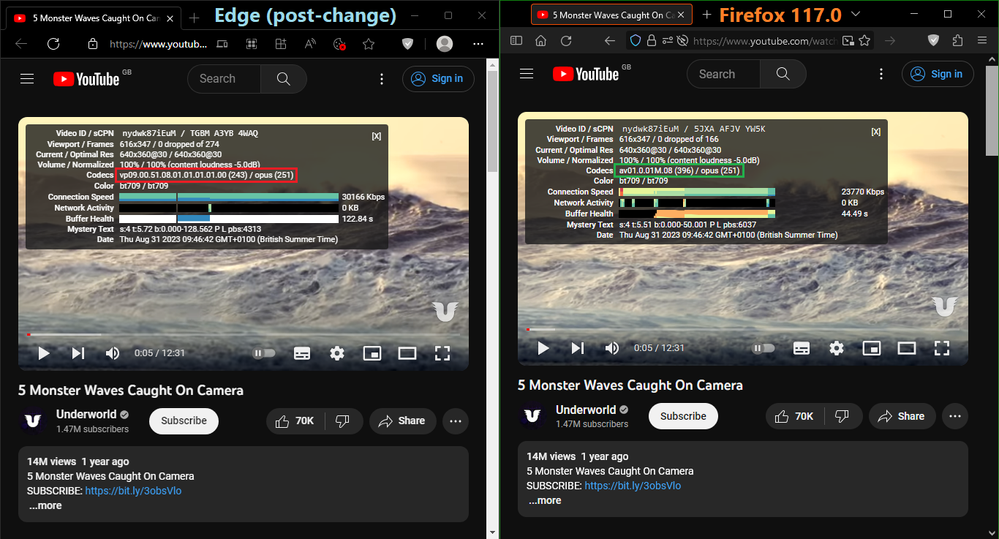The image size is (999, 539).
Task: Open Edge Collections icon
Action: 281,44
